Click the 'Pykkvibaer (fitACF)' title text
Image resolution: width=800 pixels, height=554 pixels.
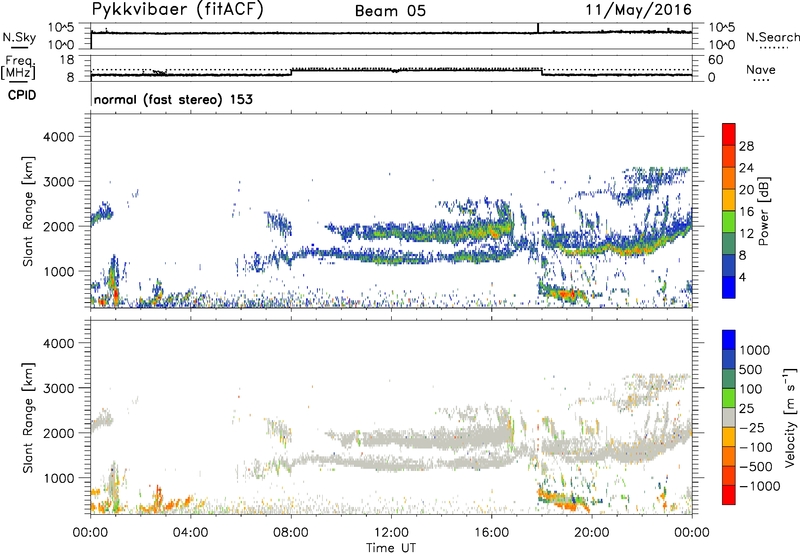coord(177,10)
